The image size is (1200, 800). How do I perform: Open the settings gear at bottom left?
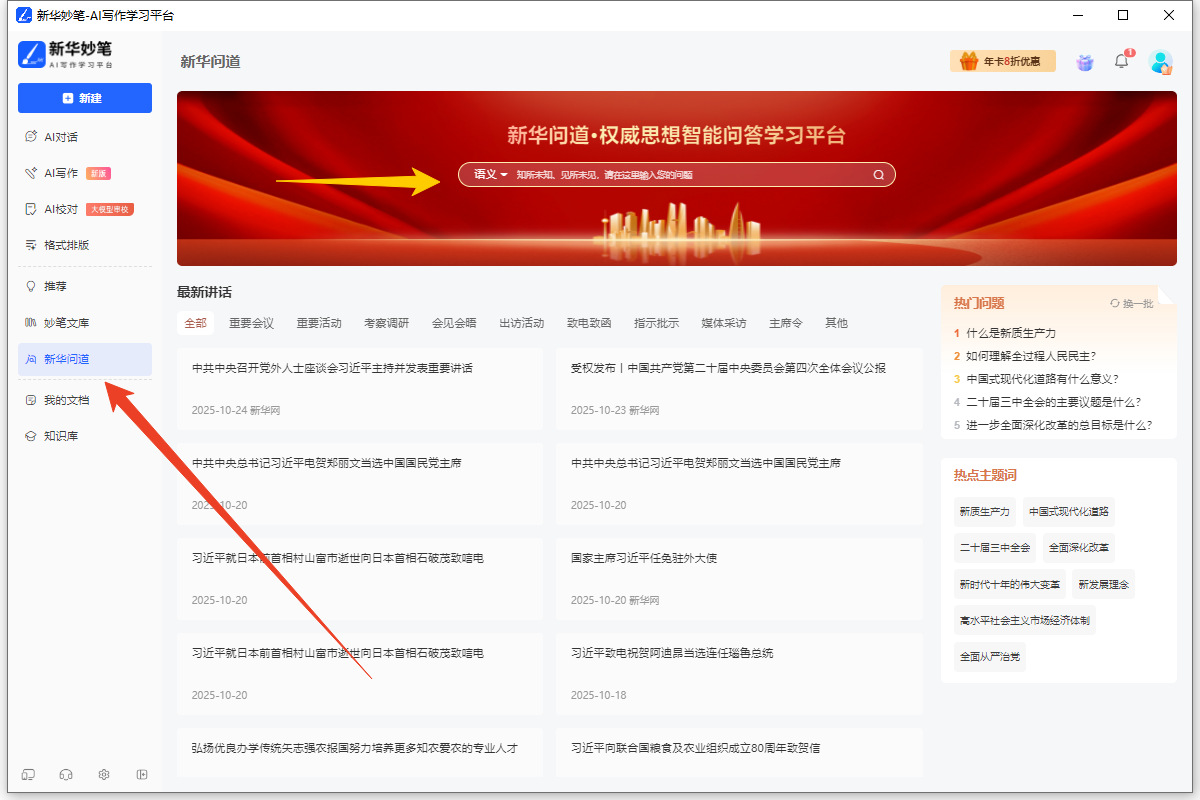tap(103, 775)
